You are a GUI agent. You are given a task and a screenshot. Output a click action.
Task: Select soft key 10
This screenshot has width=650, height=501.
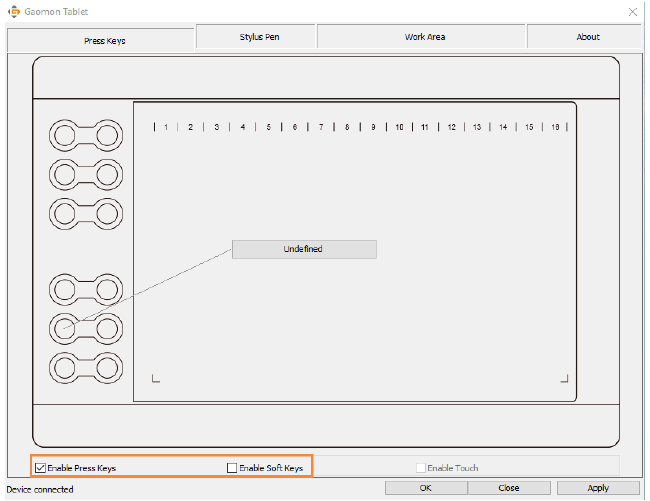tap(399, 127)
